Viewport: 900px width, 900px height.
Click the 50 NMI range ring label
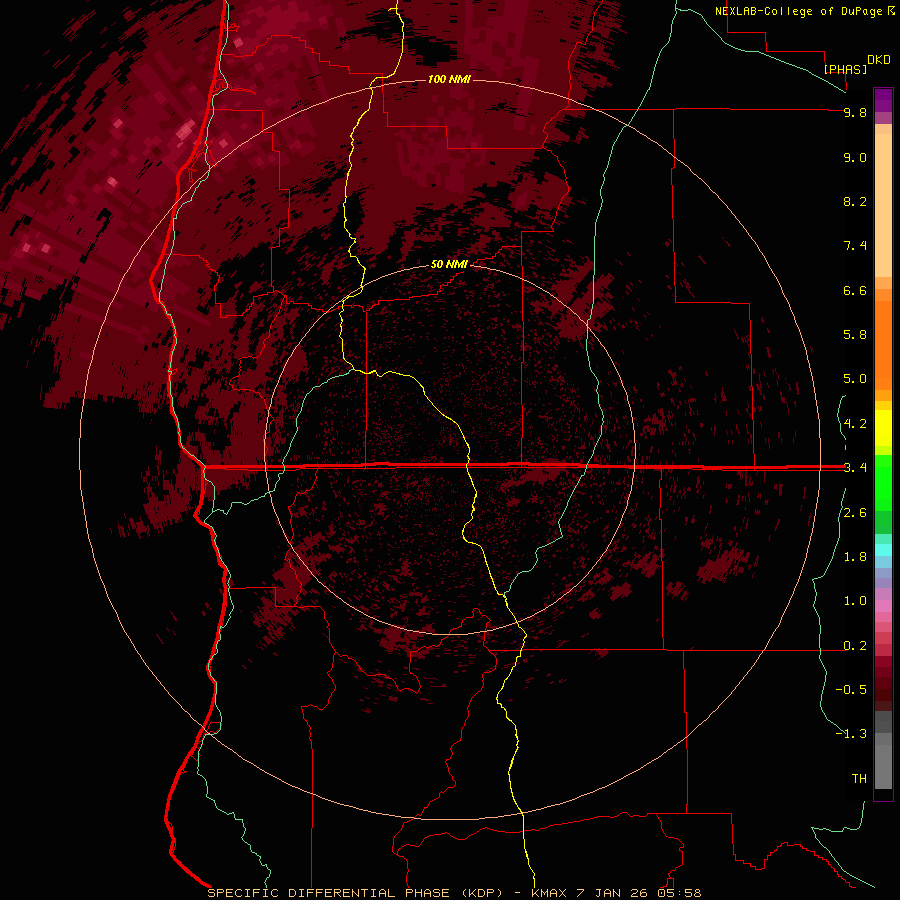(x=449, y=264)
